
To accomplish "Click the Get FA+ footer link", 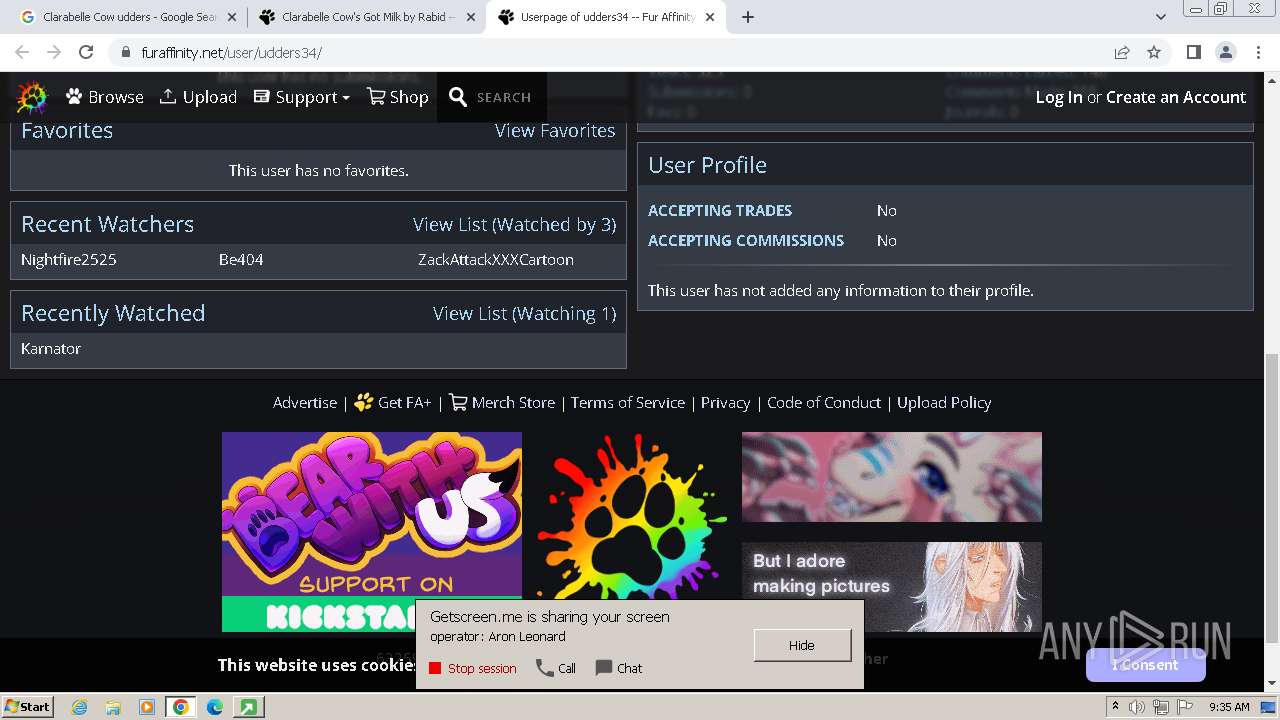I will 393,402.
